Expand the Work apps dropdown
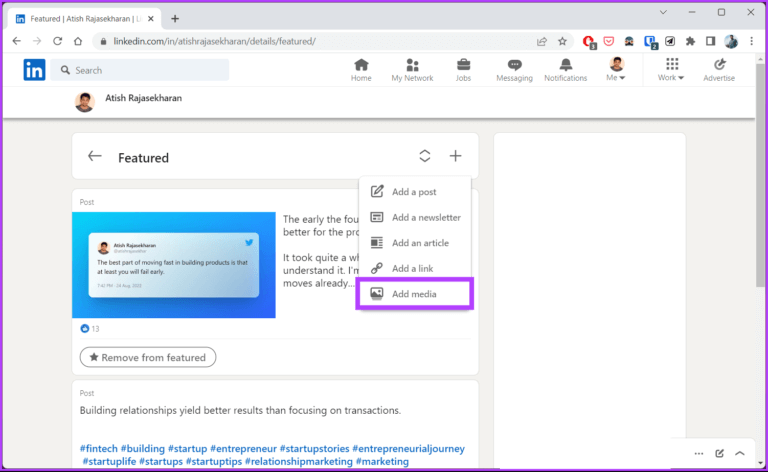Image resolution: width=768 pixels, height=472 pixels. pyautogui.click(x=671, y=69)
